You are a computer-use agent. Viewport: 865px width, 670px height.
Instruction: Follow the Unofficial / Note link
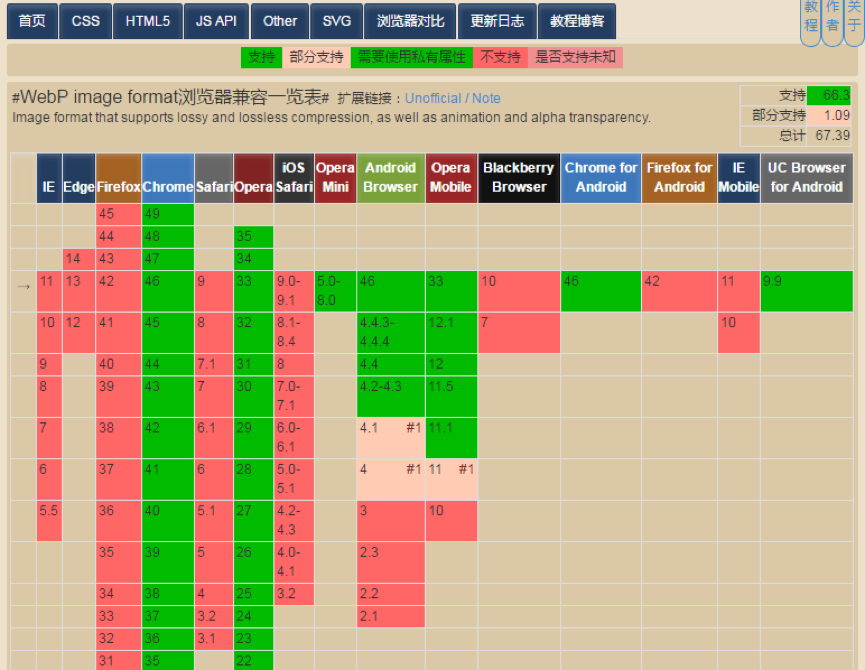click(452, 98)
